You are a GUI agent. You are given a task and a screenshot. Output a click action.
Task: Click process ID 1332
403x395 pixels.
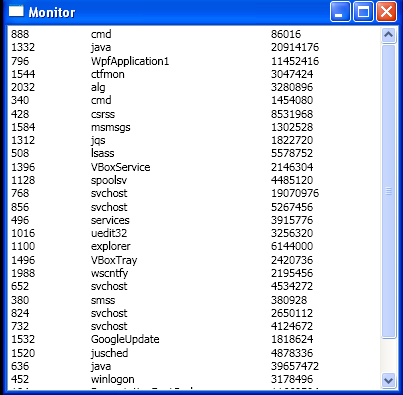click(23, 47)
